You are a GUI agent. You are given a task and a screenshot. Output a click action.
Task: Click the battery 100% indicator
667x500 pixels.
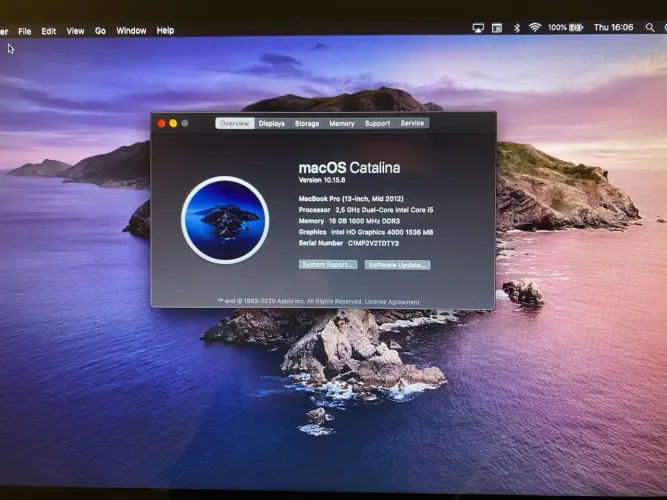click(565, 28)
